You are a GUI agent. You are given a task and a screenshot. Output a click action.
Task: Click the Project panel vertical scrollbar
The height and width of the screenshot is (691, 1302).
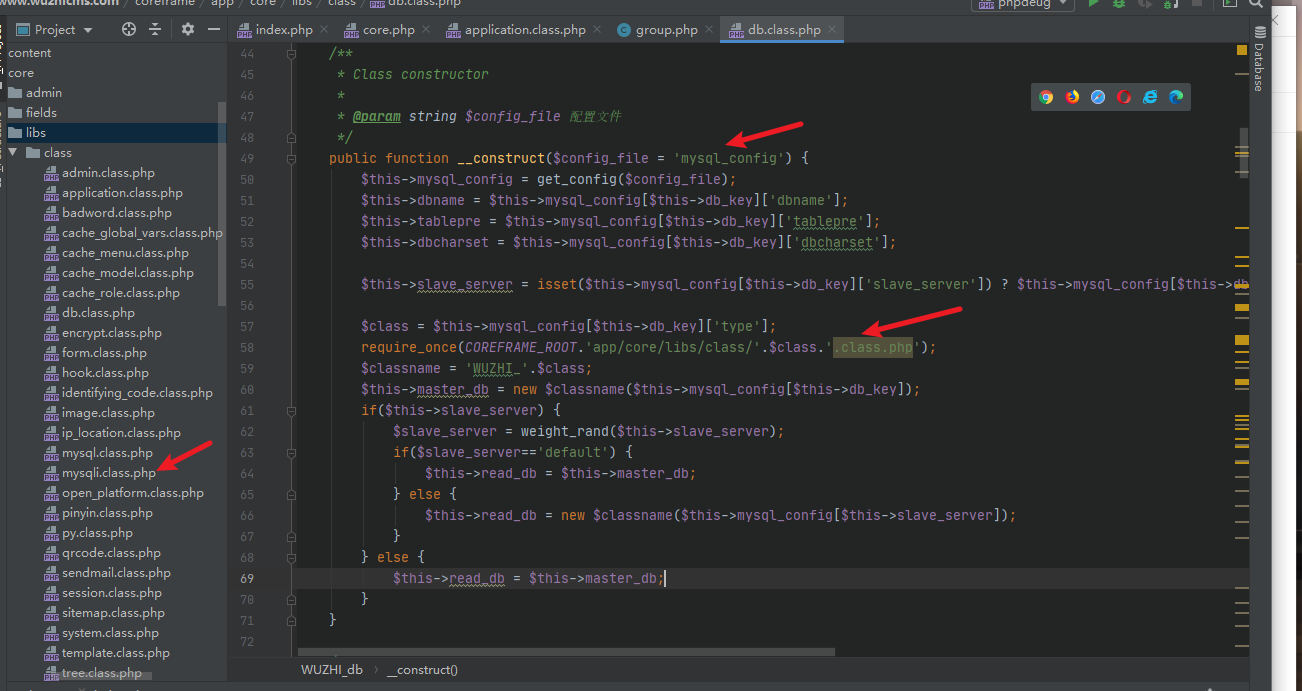coord(222,204)
